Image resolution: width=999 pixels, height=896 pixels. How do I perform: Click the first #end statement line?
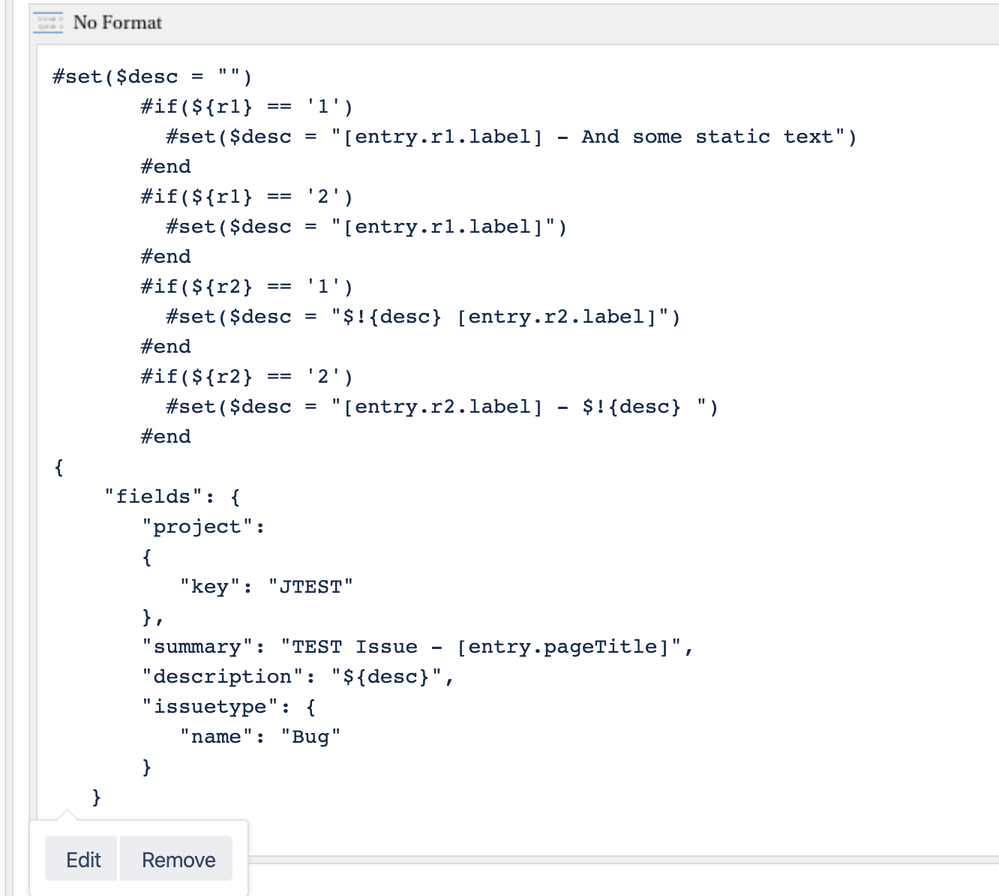pyautogui.click(x=165, y=166)
